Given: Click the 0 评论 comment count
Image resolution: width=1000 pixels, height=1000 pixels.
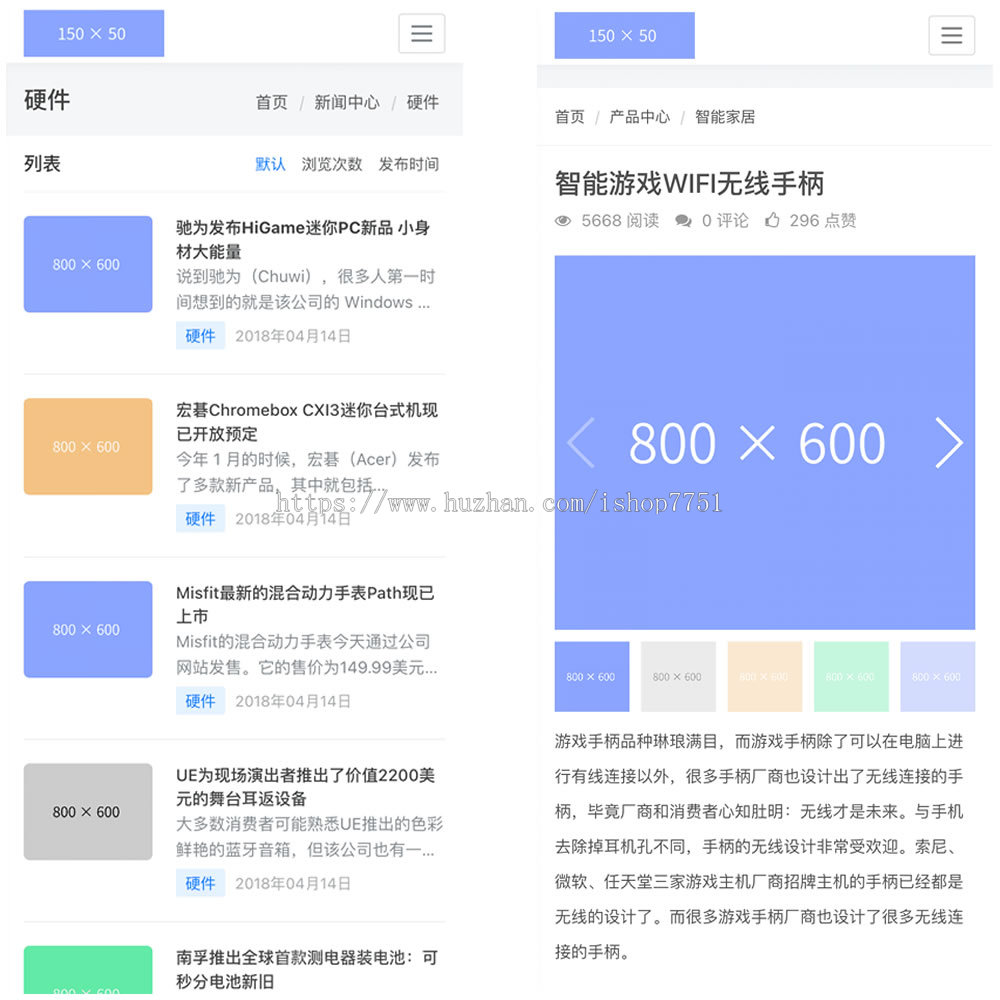Looking at the screenshot, I should click(725, 221).
